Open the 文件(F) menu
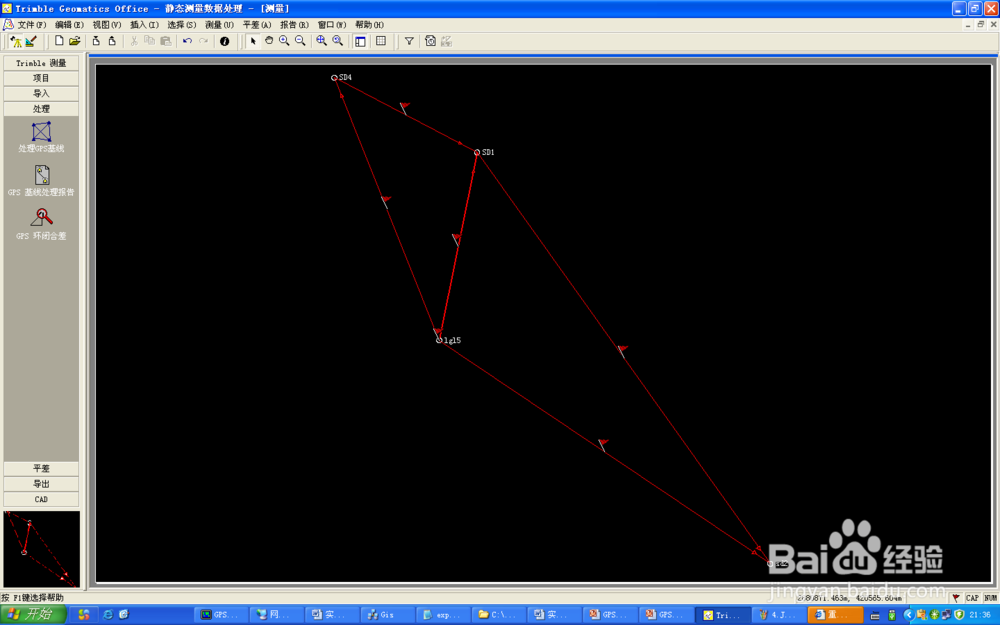 click(x=31, y=25)
